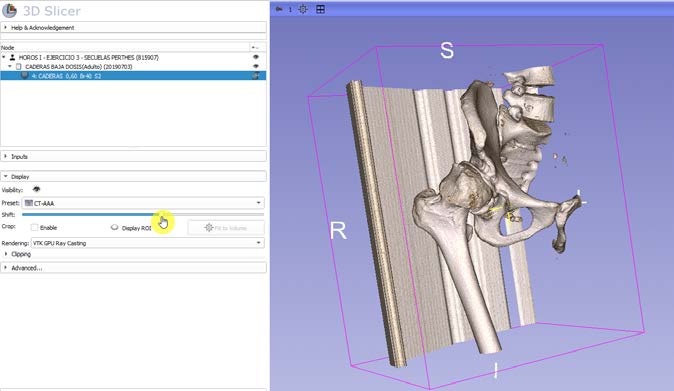
Task: Collapse the HOROS I patient tree node
Action: 4,57
